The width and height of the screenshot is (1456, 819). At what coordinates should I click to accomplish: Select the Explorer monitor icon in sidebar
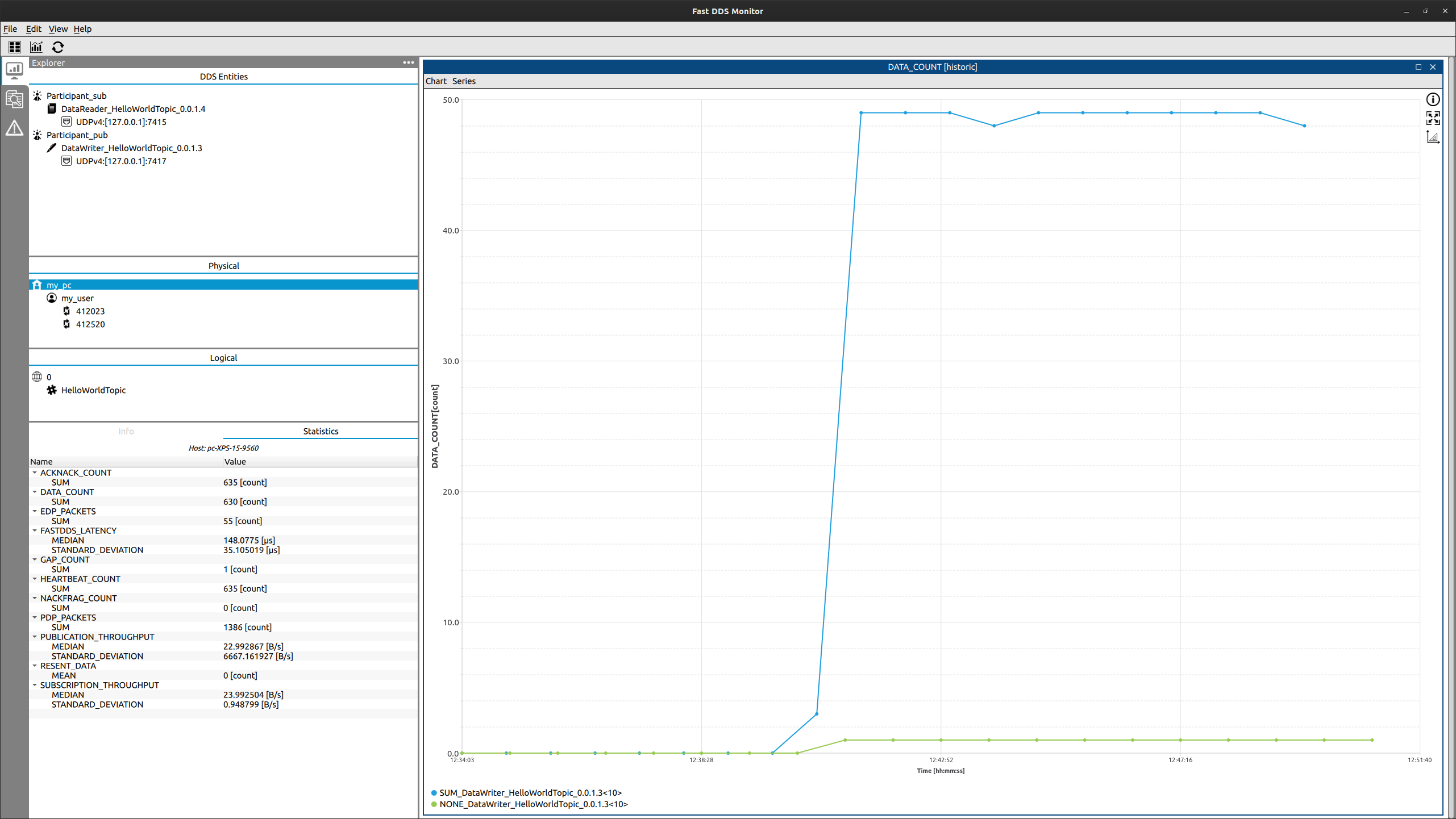pyautogui.click(x=14, y=70)
